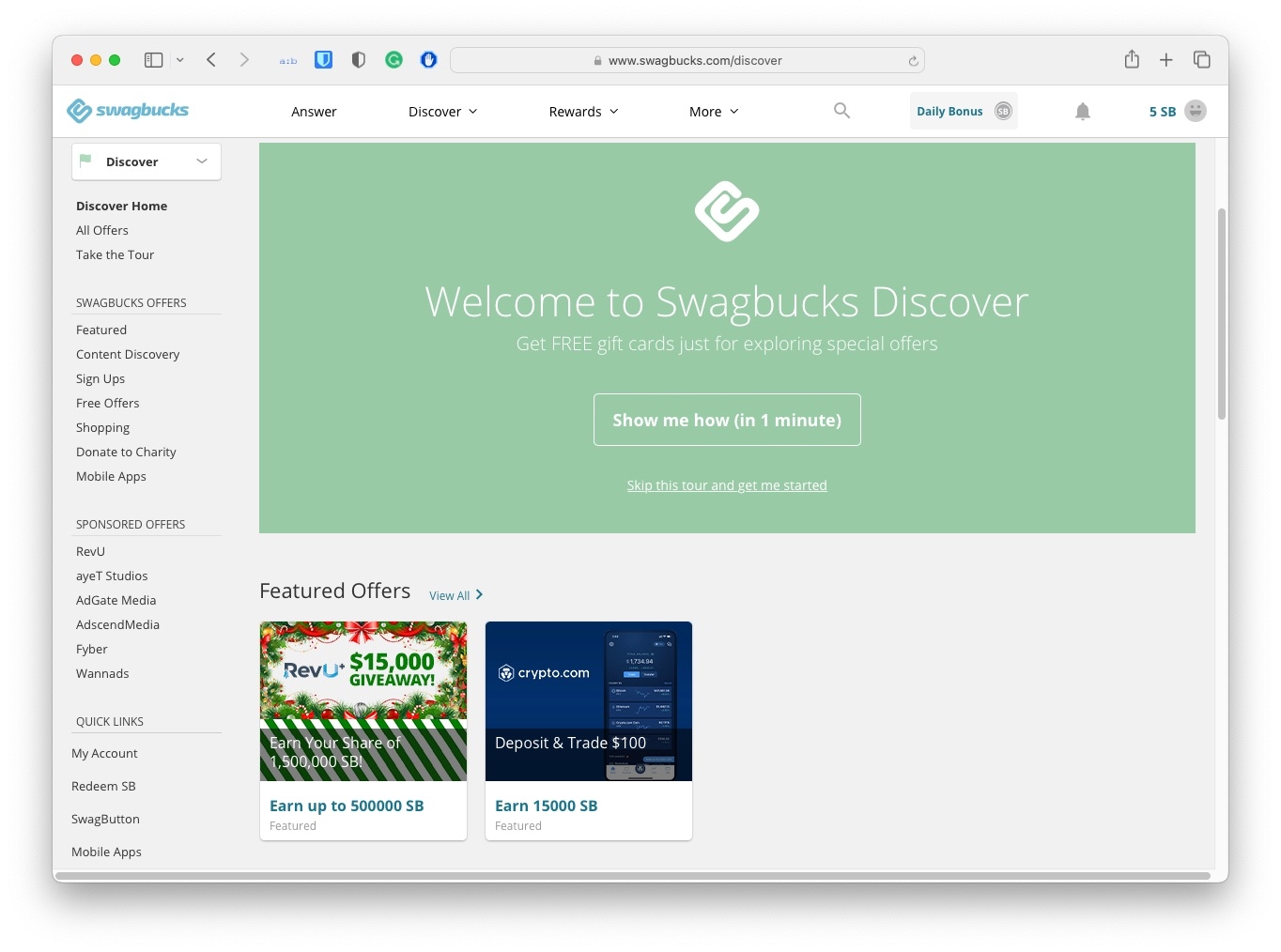Select Discover Home in sidebar
The width and height of the screenshot is (1281, 952).
click(121, 206)
